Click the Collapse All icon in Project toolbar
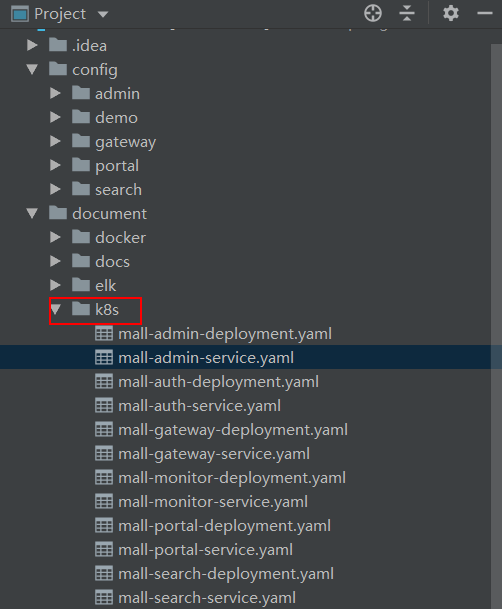 pos(407,14)
